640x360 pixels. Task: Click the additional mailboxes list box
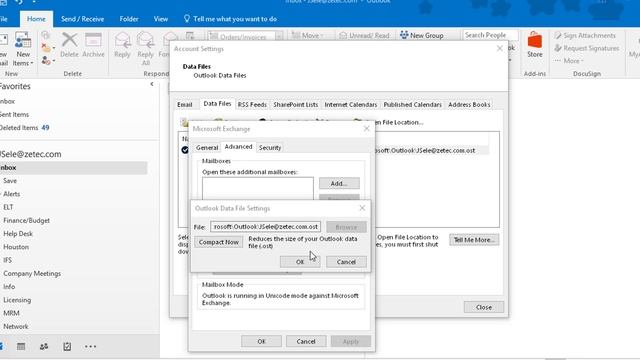[x=258, y=189]
